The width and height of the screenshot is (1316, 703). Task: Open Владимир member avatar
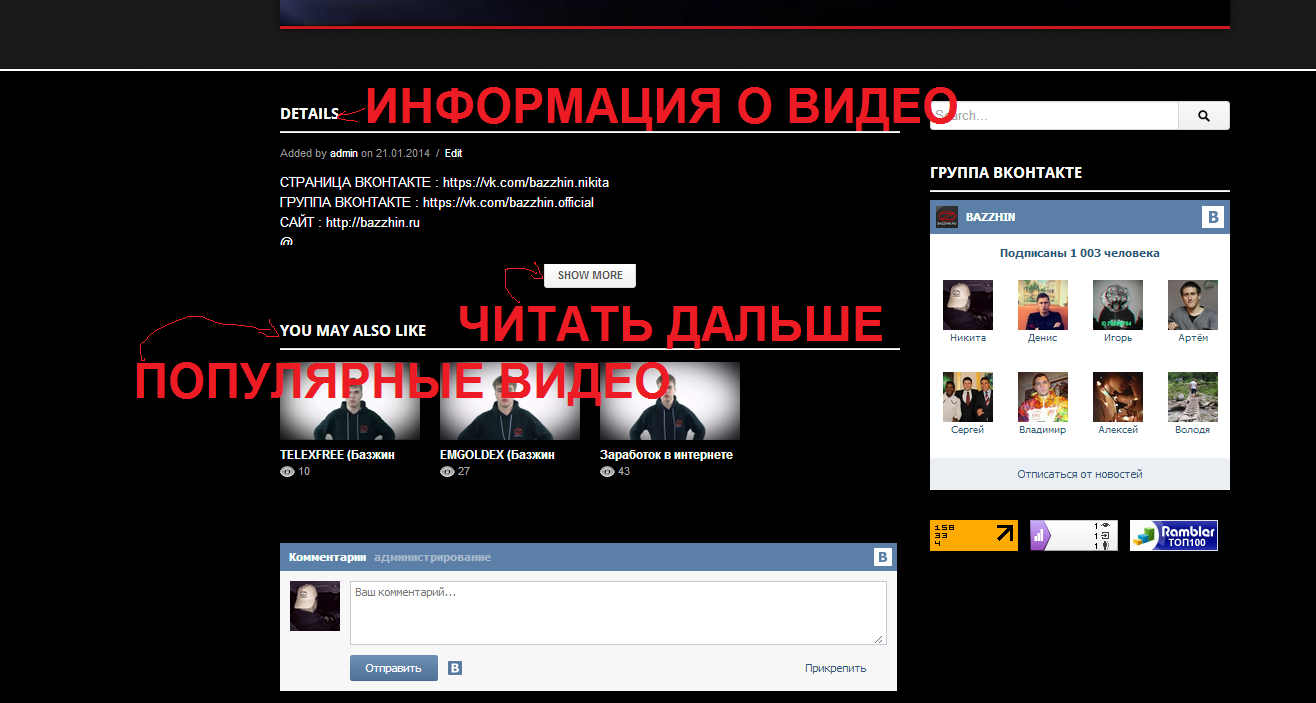tap(1043, 397)
